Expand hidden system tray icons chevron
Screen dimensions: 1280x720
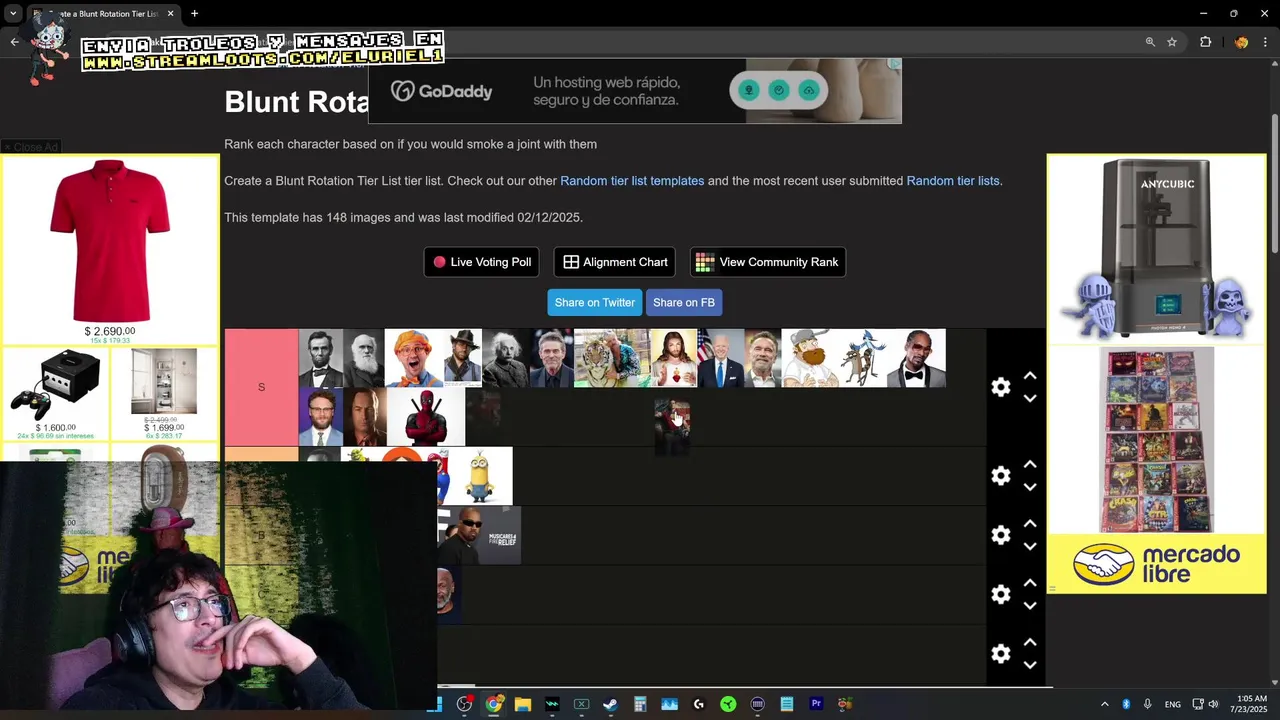pyautogui.click(x=1104, y=704)
